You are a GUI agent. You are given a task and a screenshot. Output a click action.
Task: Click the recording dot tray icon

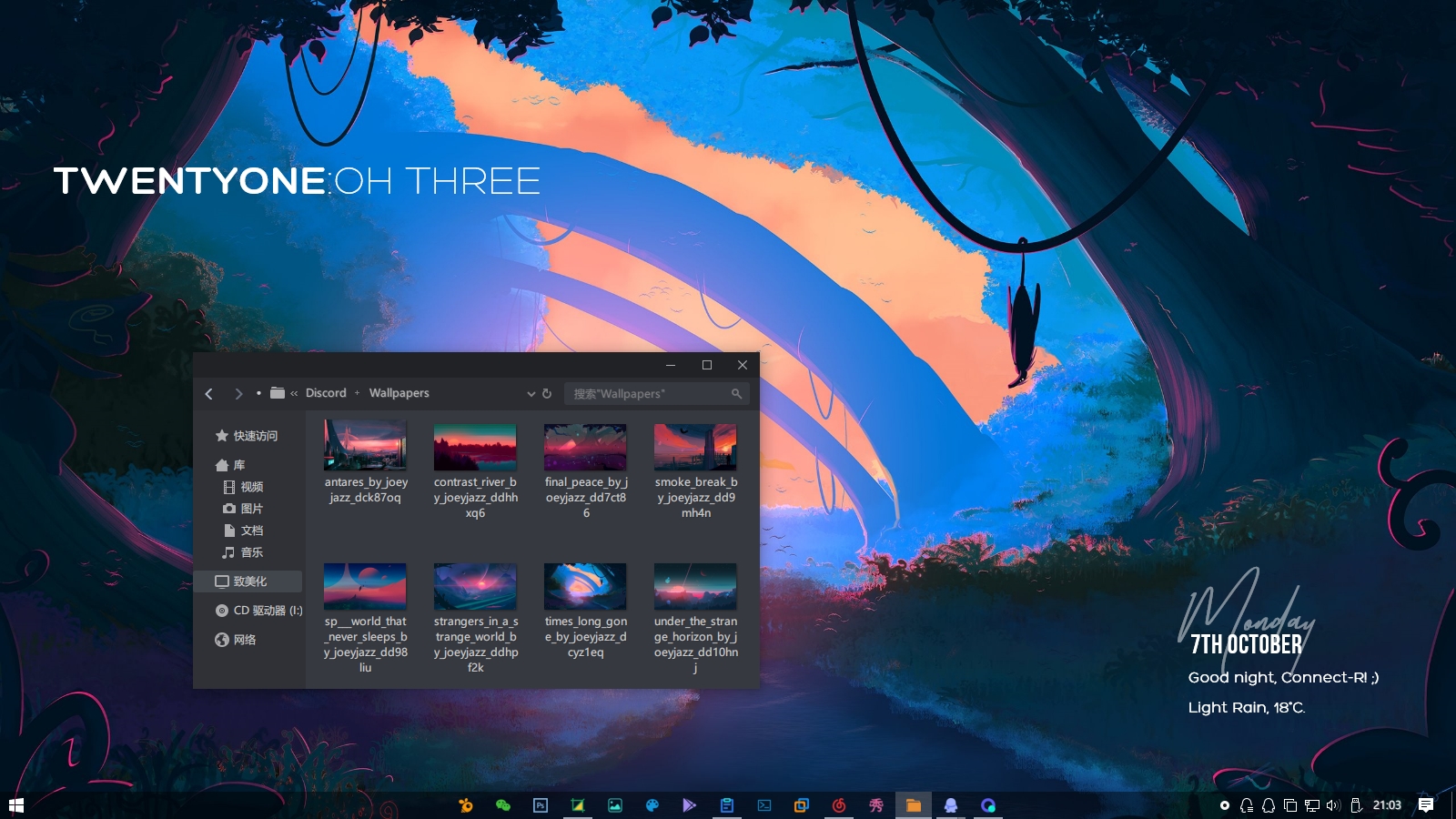click(x=1225, y=805)
